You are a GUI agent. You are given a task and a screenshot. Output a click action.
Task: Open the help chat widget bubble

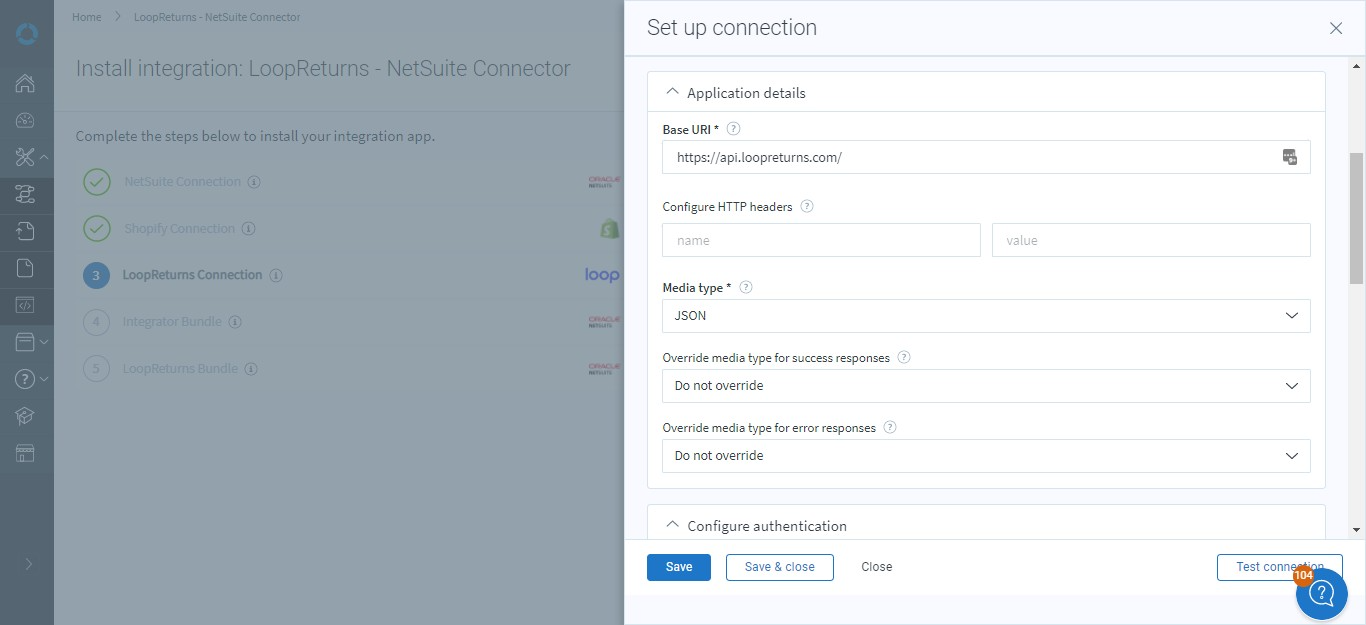coord(1321,594)
